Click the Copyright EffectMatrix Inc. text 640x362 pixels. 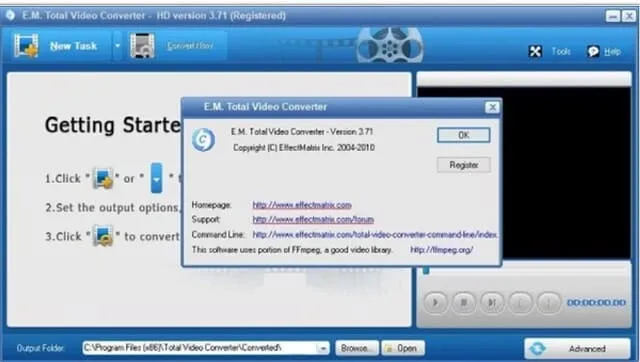tap(304, 148)
